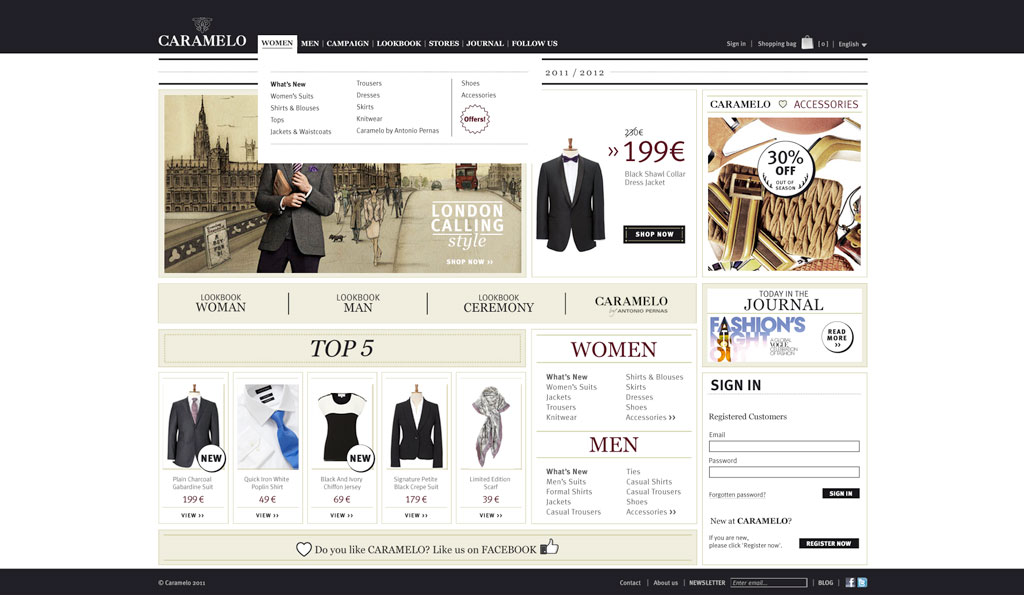Click the Signature Petite Black Crepe Suit thumbnail
The width and height of the screenshot is (1024, 595).
click(x=416, y=426)
